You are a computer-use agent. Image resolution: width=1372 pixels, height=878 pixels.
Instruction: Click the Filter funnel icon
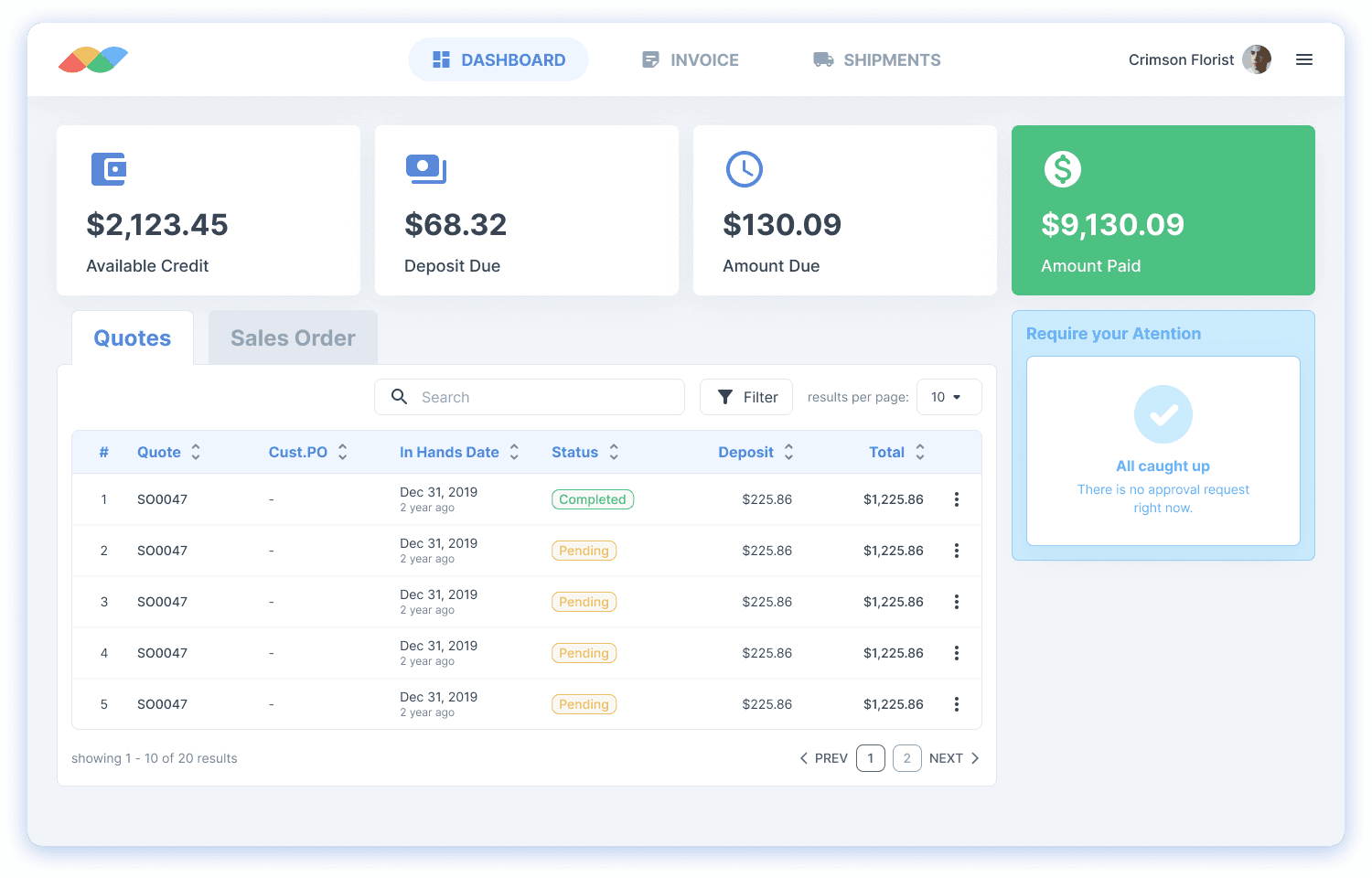click(727, 396)
